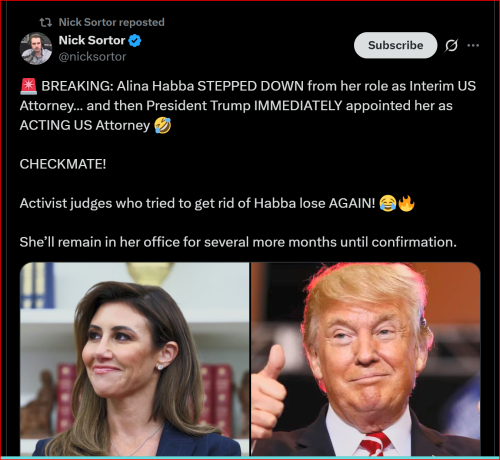Click the blue verified checkmark badge

tap(135, 41)
